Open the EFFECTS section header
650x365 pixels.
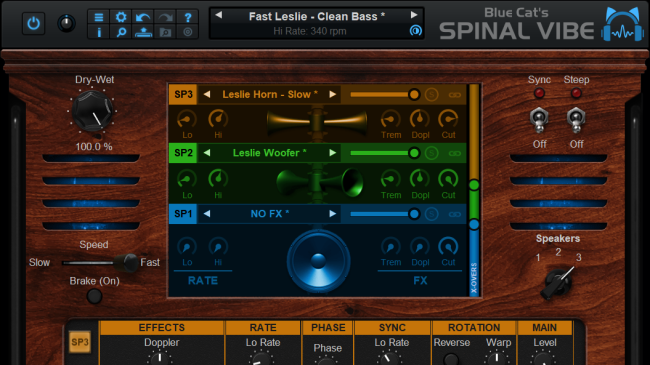[162, 328]
